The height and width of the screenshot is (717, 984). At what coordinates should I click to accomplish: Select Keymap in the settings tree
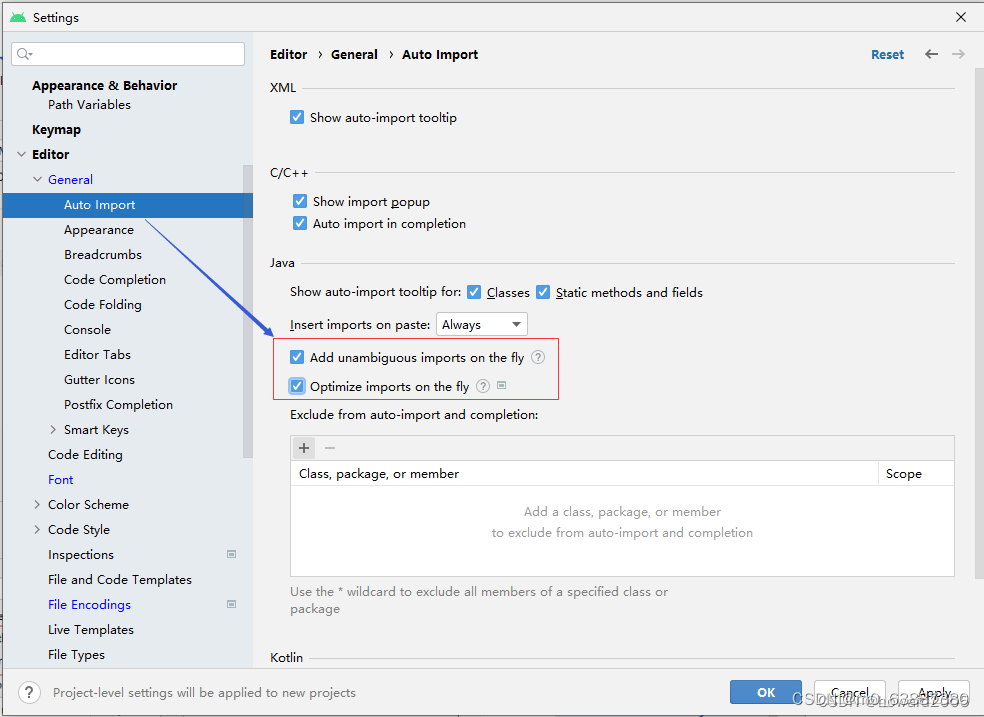click(x=56, y=130)
